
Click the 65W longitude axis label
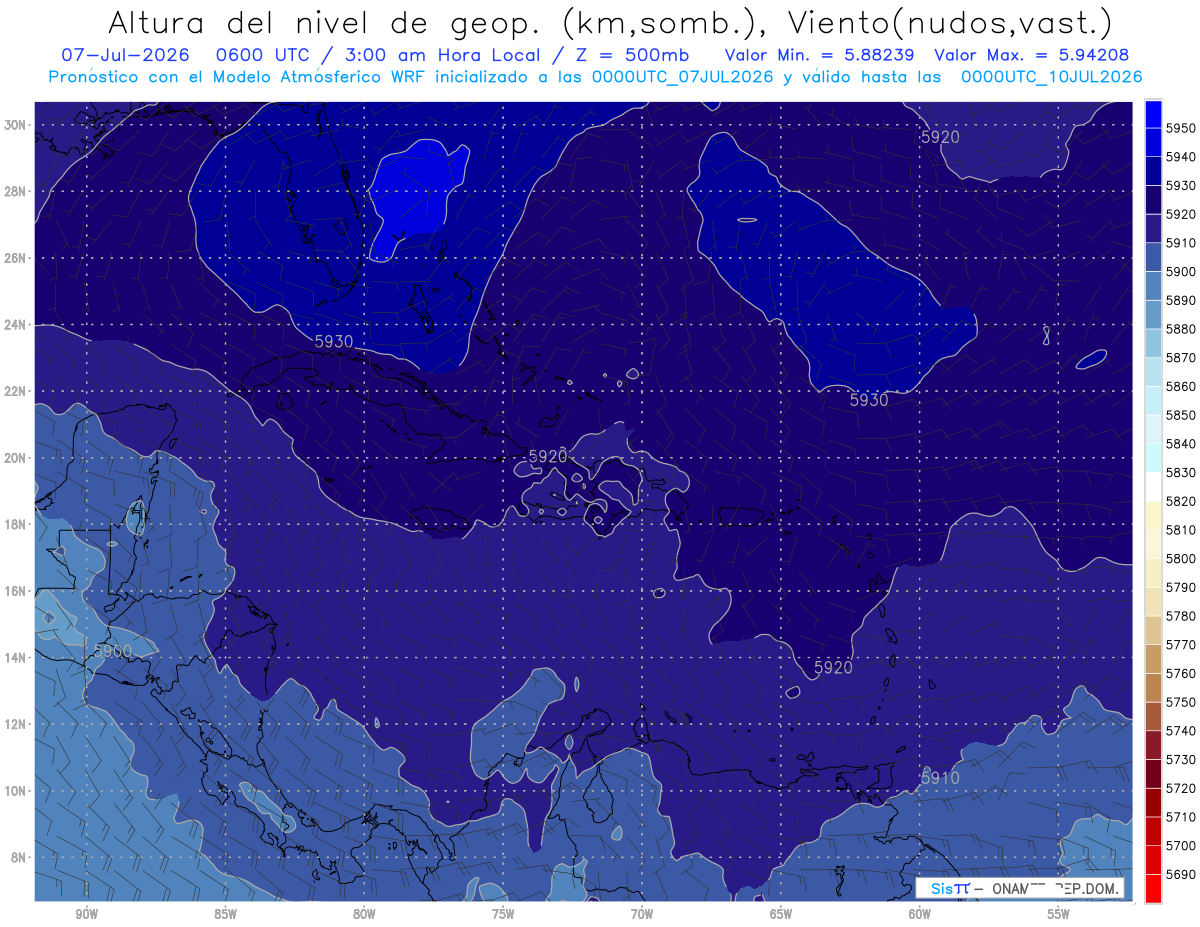tap(781, 914)
